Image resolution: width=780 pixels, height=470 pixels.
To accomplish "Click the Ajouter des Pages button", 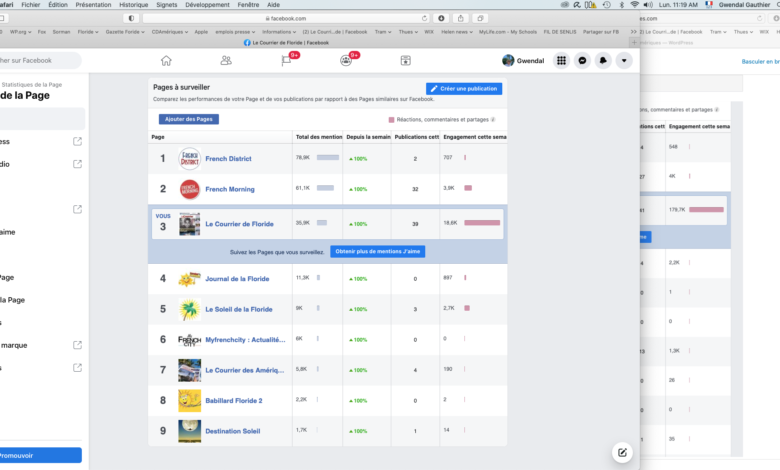I will (188, 119).
